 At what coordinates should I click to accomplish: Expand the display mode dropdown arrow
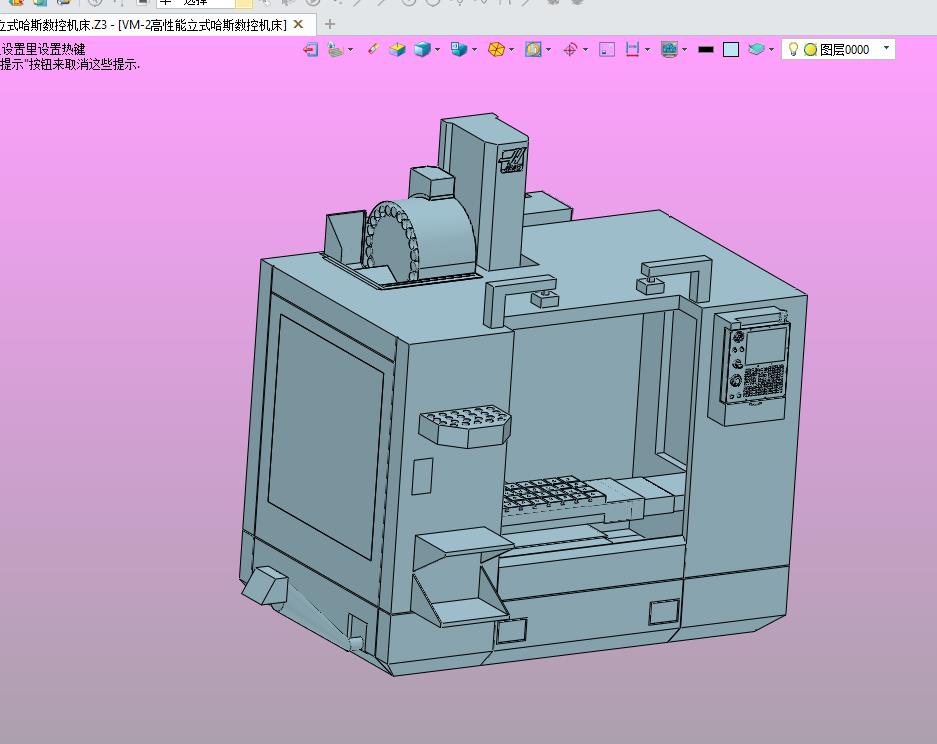pyautogui.click(x=350, y=50)
